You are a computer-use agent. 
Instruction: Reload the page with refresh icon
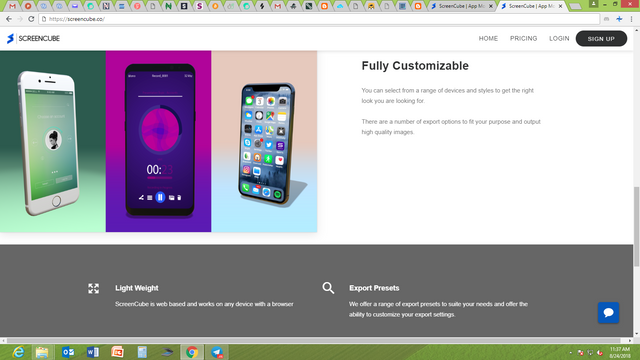[x=31, y=19]
